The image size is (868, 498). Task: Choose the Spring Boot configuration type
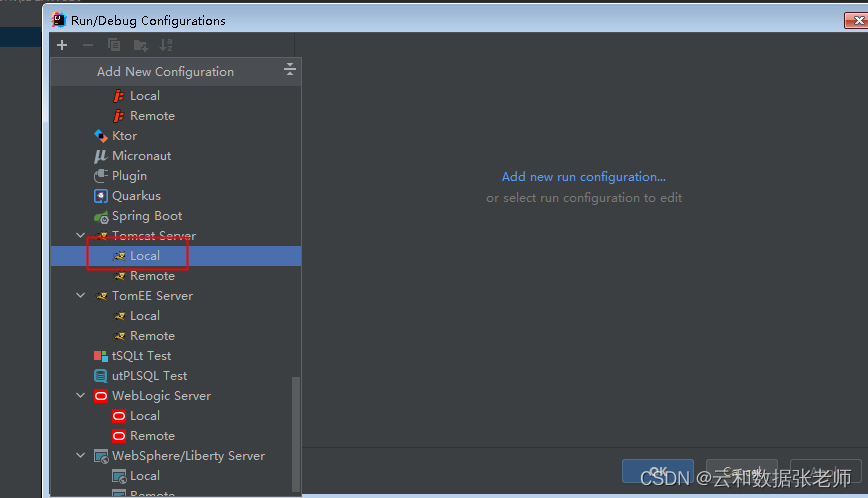[176, 216]
